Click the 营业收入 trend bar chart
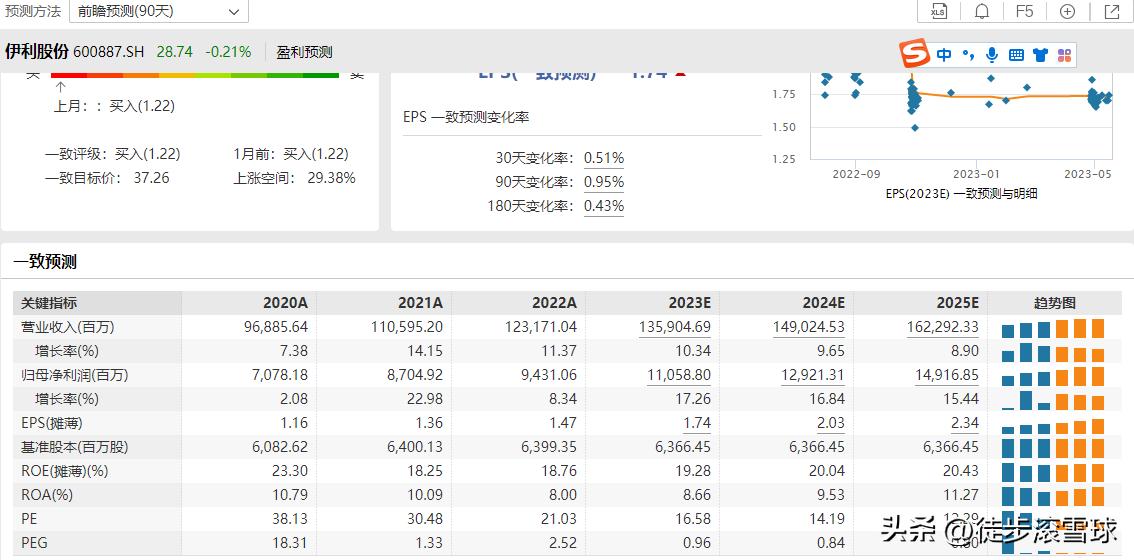The width and height of the screenshot is (1134, 560). [1053, 328]
